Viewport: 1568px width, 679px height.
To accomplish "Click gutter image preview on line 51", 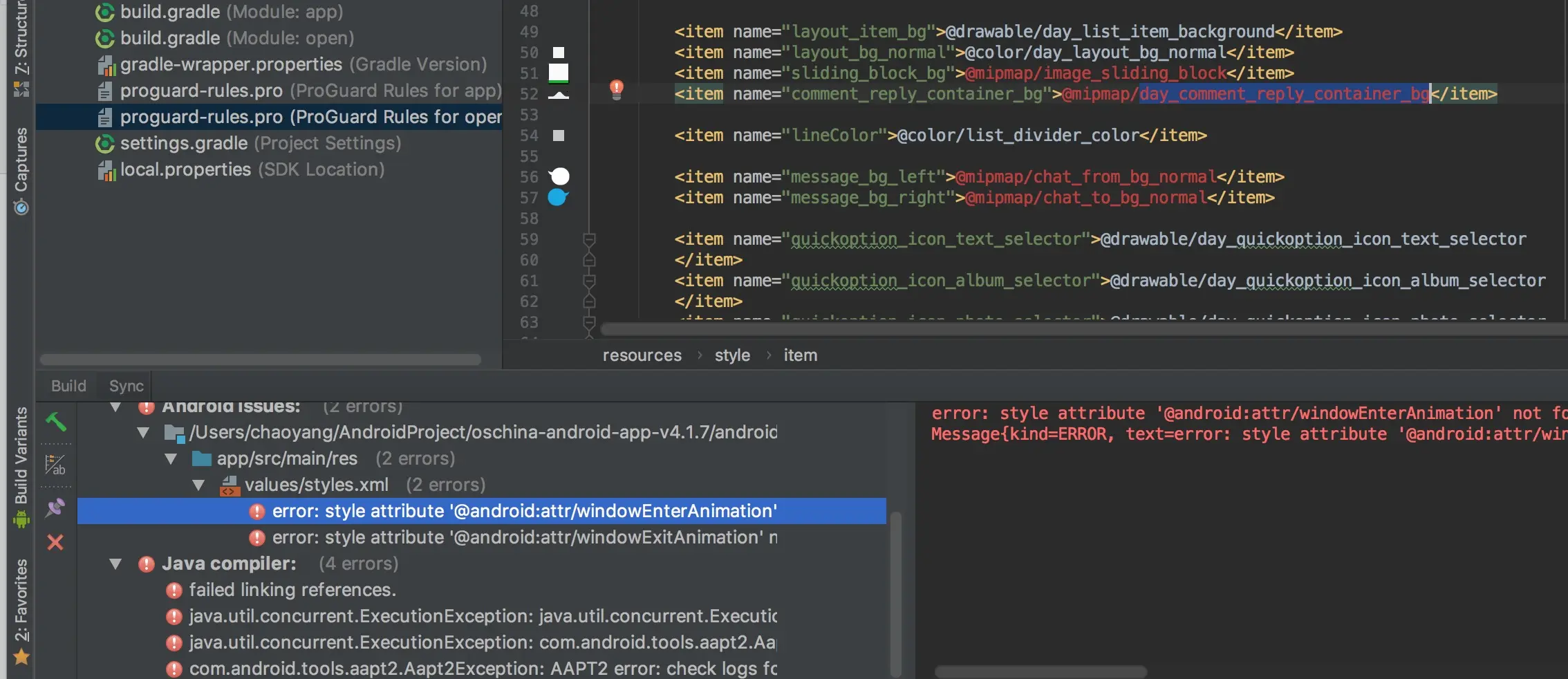I will [559, 73].
